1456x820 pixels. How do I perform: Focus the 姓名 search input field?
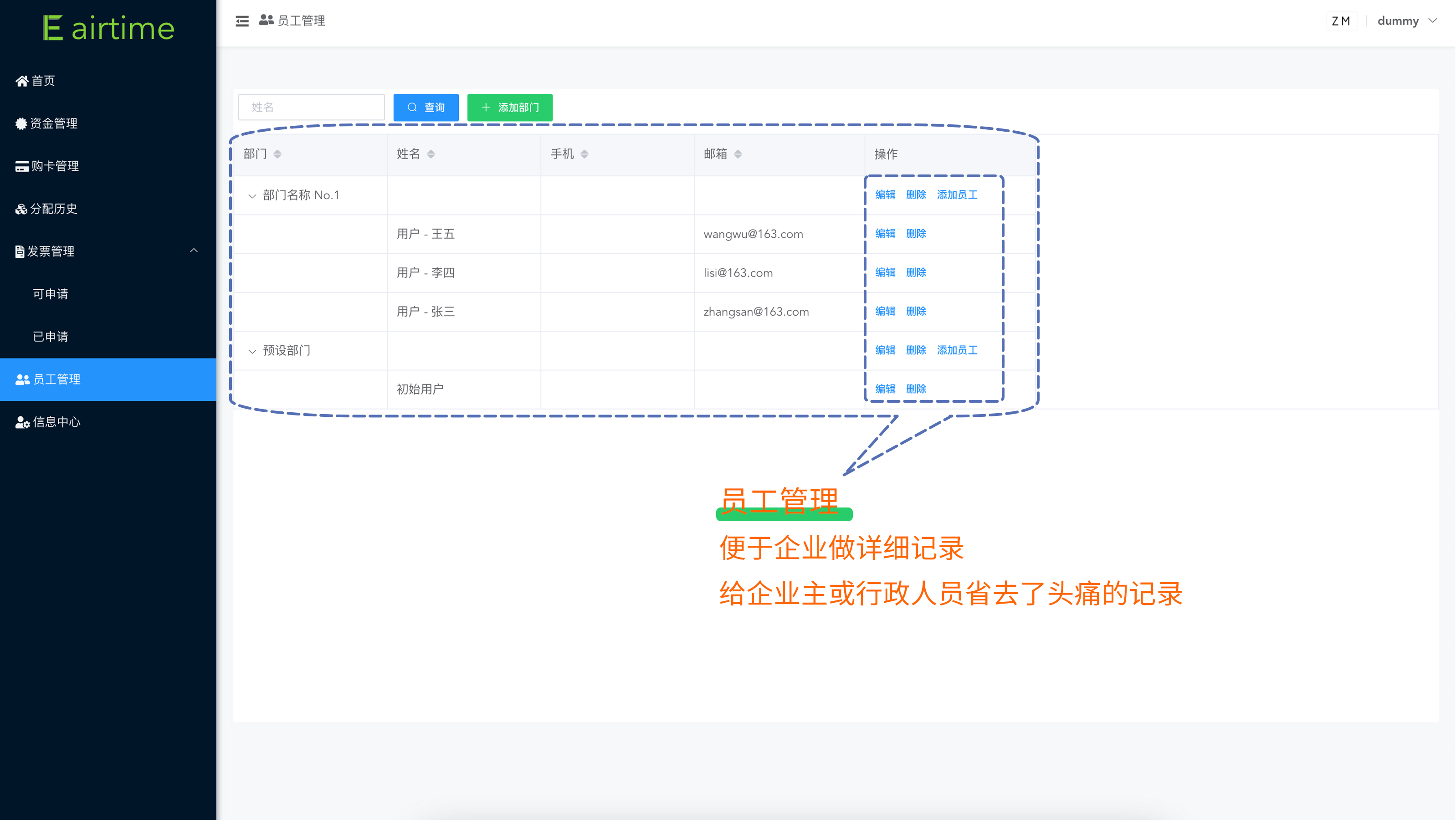click(312, 108)
